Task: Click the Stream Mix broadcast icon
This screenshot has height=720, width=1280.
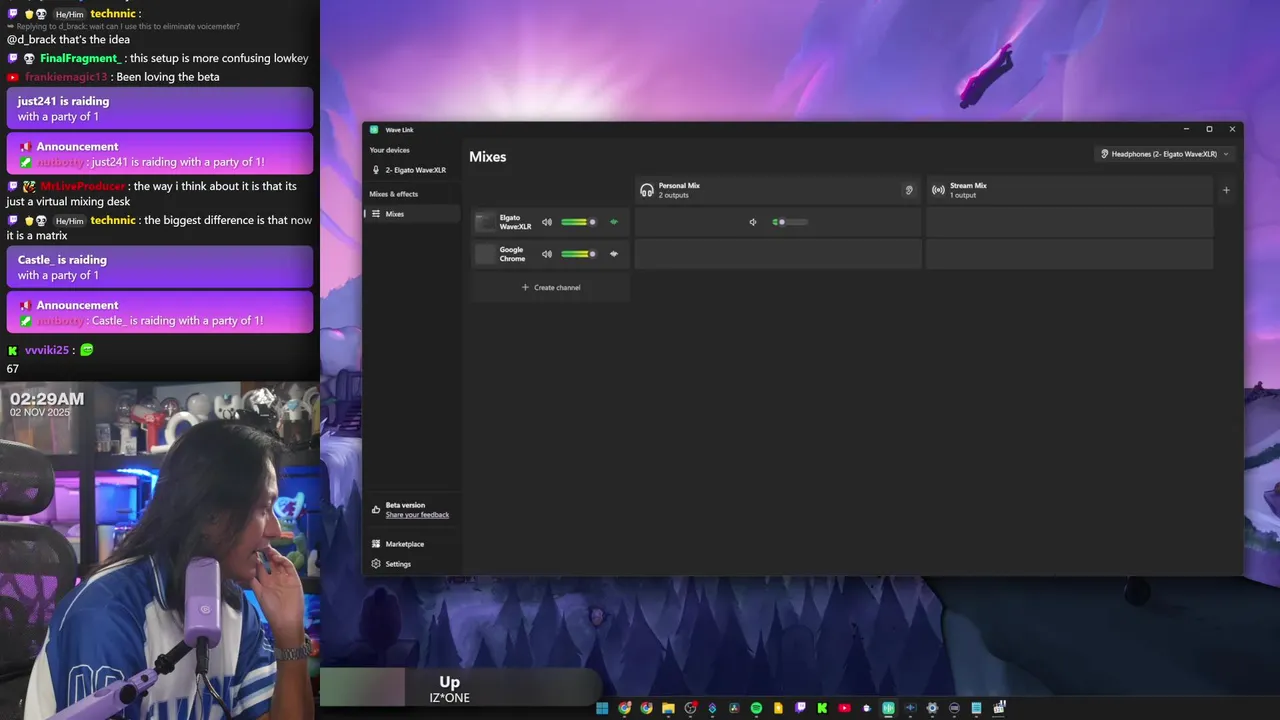Action: tap(938, 190)
